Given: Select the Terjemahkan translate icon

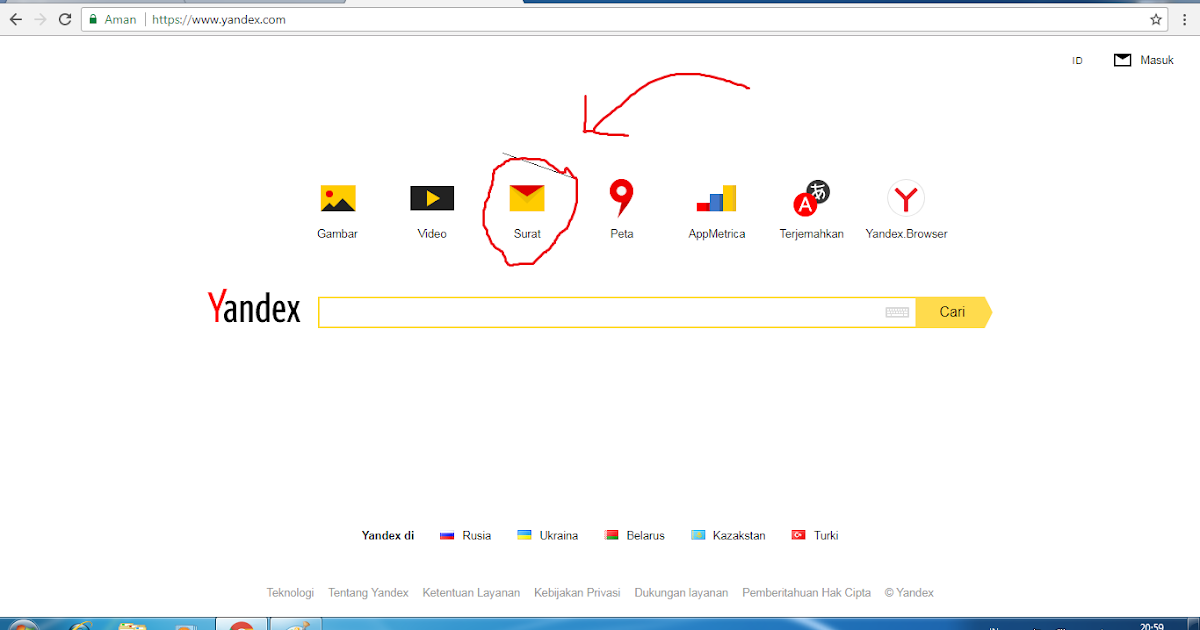Looking at the screenshot, I should (x=810, y=198).
